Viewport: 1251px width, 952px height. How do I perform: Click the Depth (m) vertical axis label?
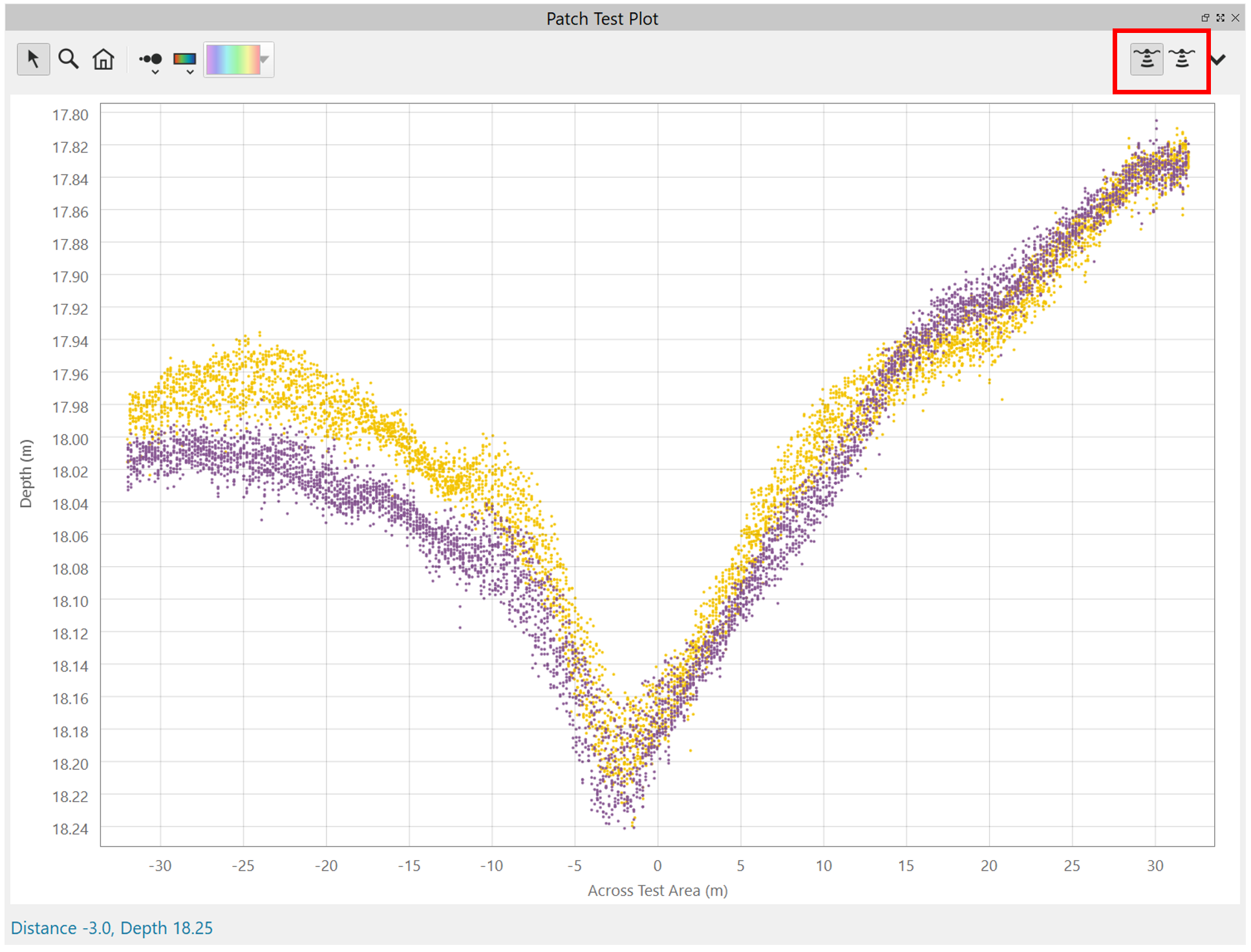[x=26, y=474]
